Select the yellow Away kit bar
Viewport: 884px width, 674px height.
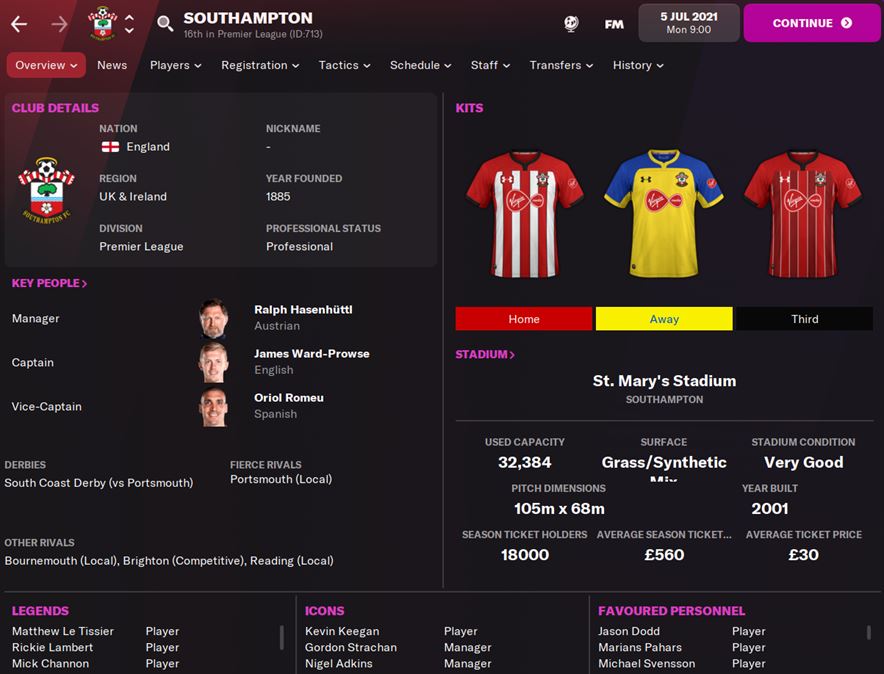pyautogui.click(x=664, y=319)
